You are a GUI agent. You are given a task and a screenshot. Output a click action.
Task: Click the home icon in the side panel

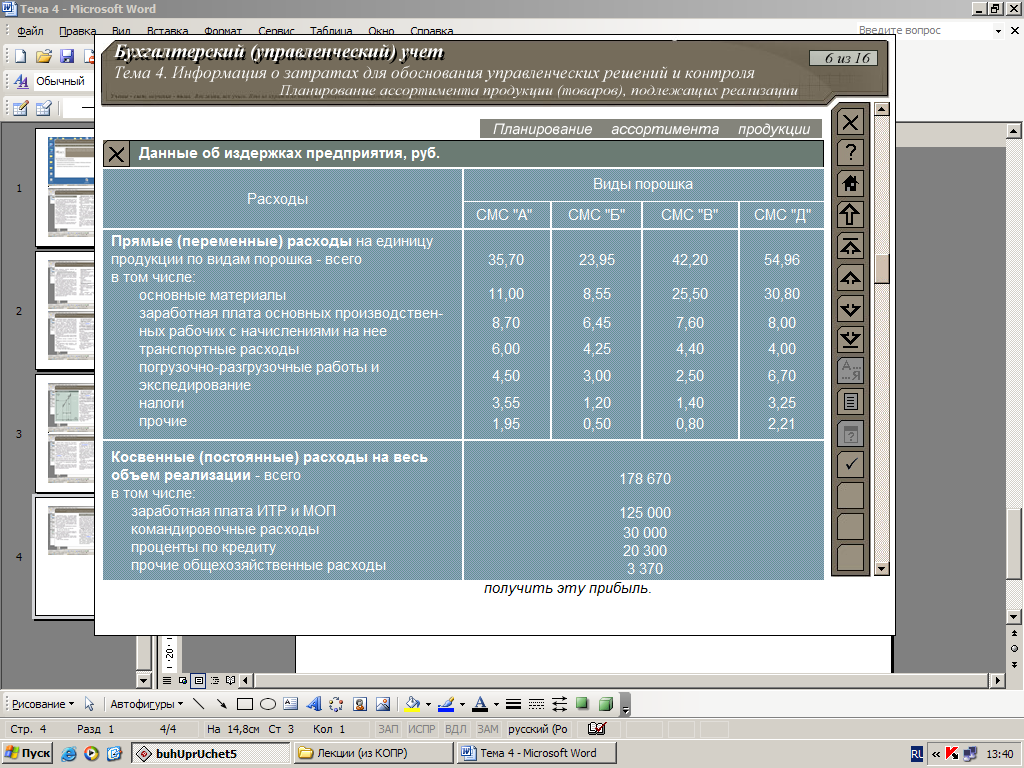850,184
